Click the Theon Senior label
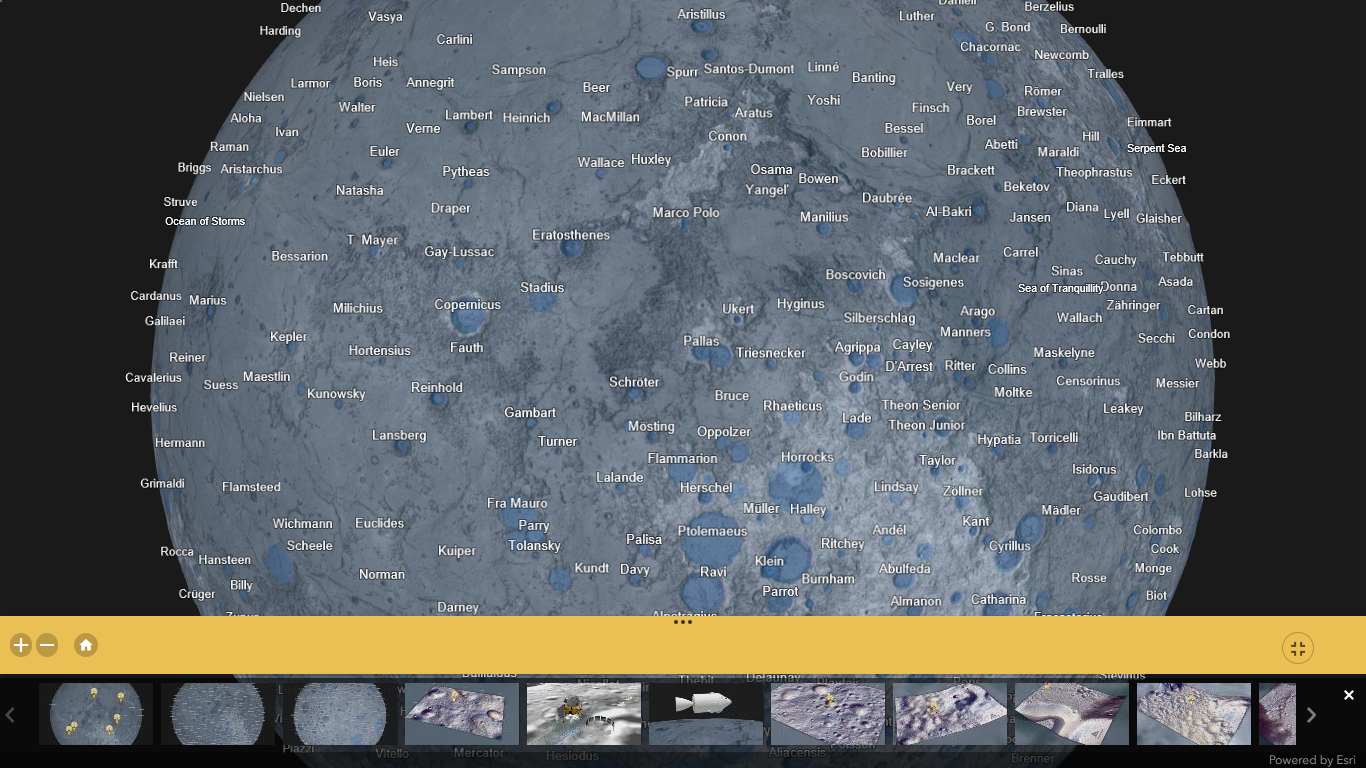This screenshot has height=768, width=1366. point(921,405)
